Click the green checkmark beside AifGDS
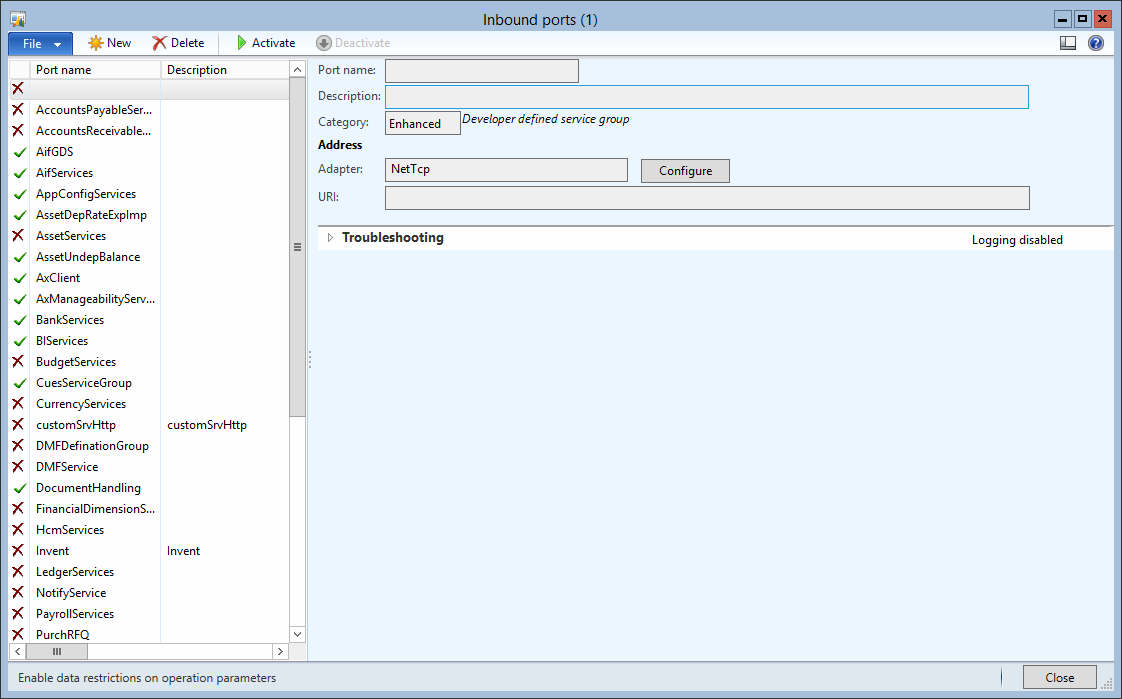The height and width of the screenshot is (699, 1122). coord(18,152)
